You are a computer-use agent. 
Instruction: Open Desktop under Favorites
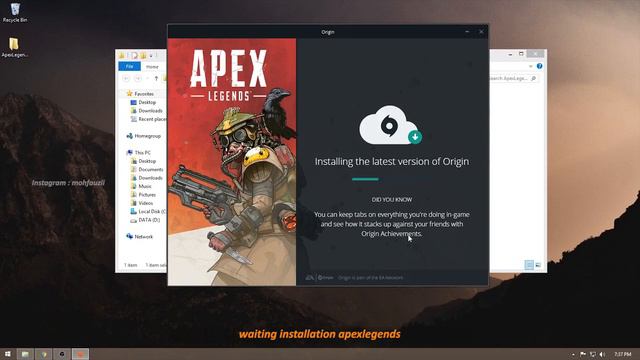tap(143, 102)
